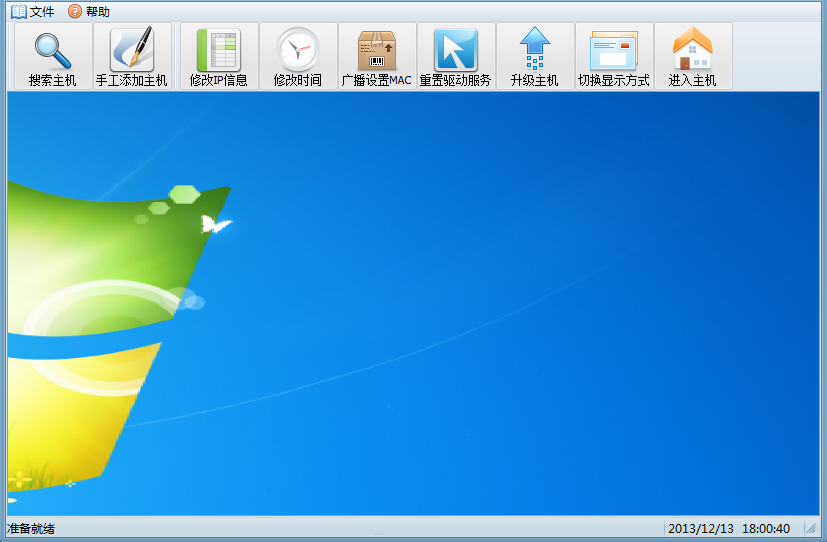The height and width of the screenshot is (542, 827).
Task: Click the time 18:00:40 in status bar
Action: click(766, 528)
